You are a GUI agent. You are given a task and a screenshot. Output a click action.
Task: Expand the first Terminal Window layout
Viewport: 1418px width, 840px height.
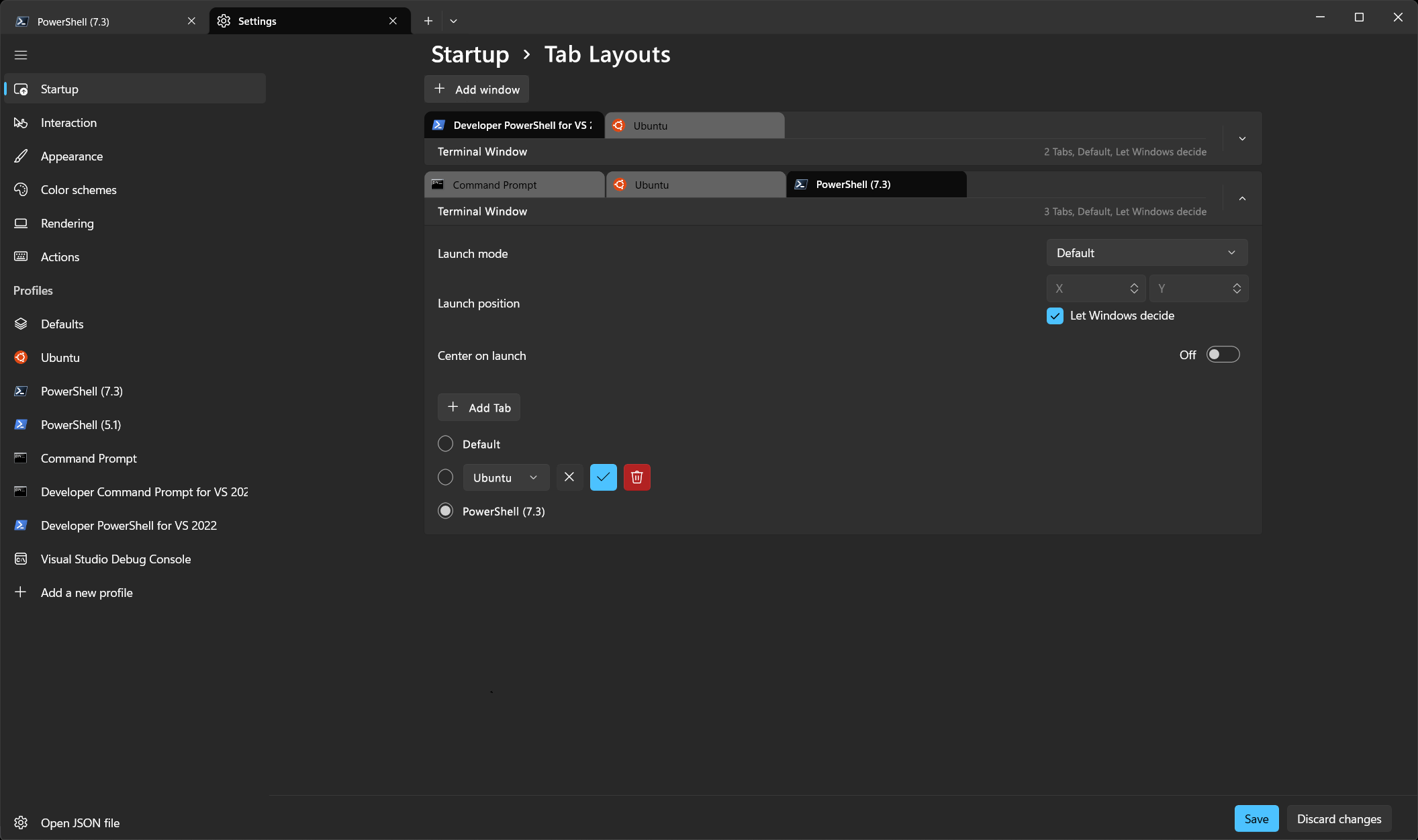(x=1241, y=138)
